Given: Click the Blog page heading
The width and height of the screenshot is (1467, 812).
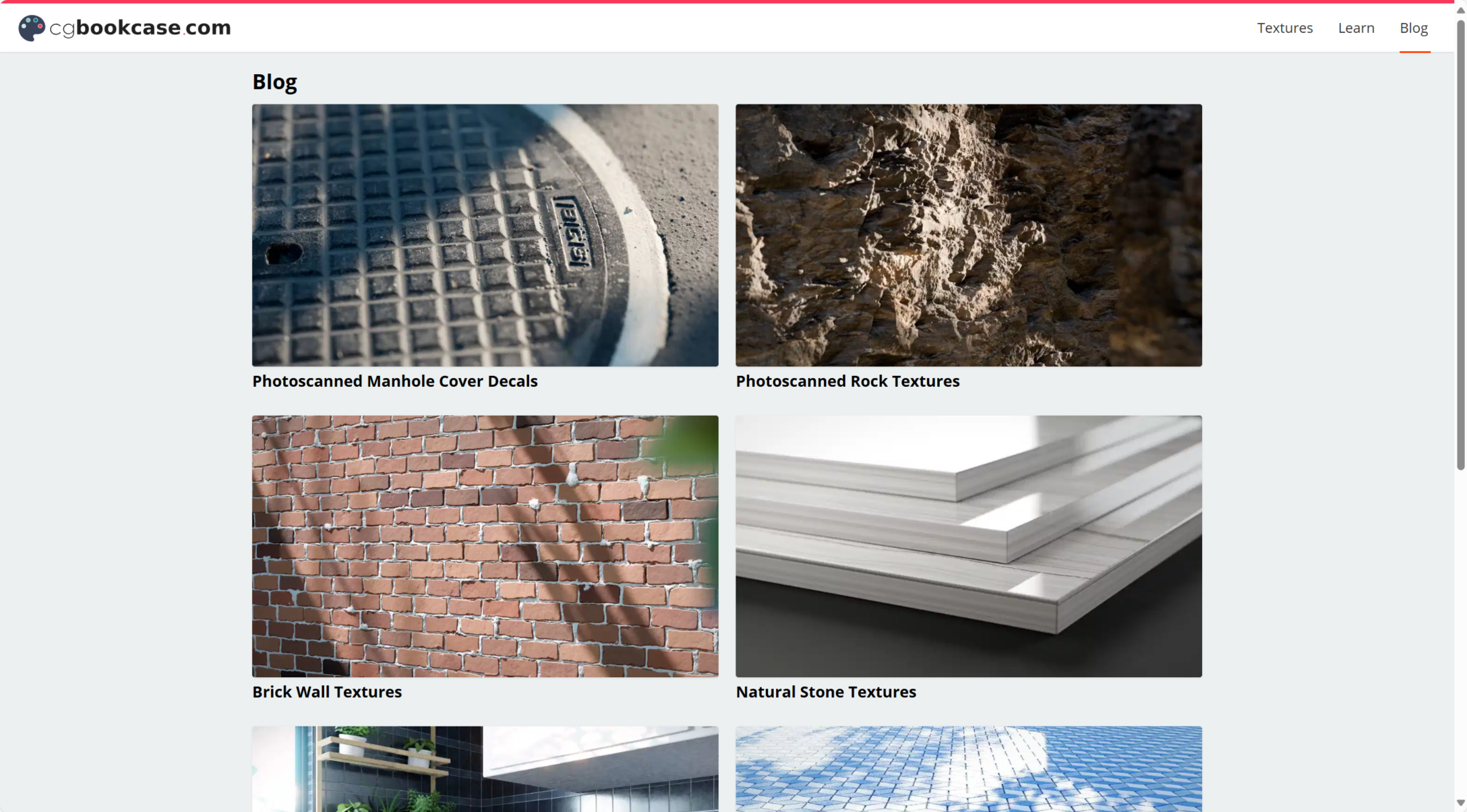Looking at the screenshot, I should click(x=274, y=82).
